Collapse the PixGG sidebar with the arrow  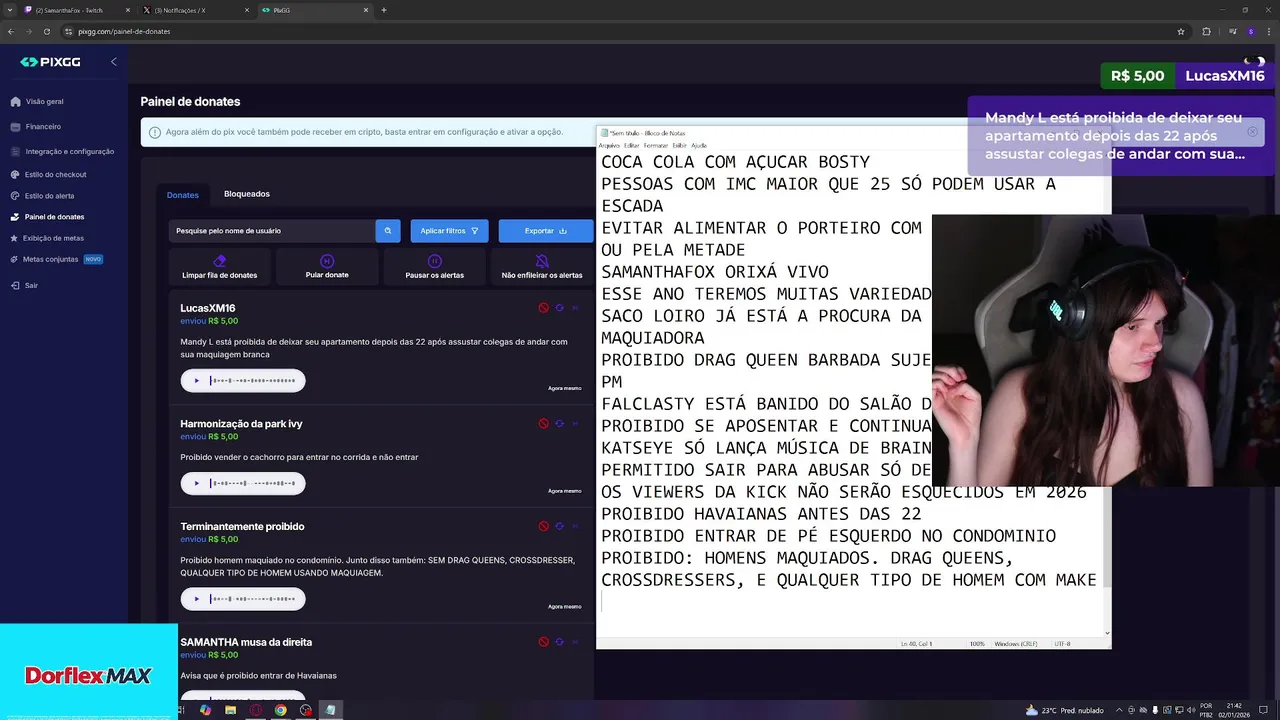113,62
